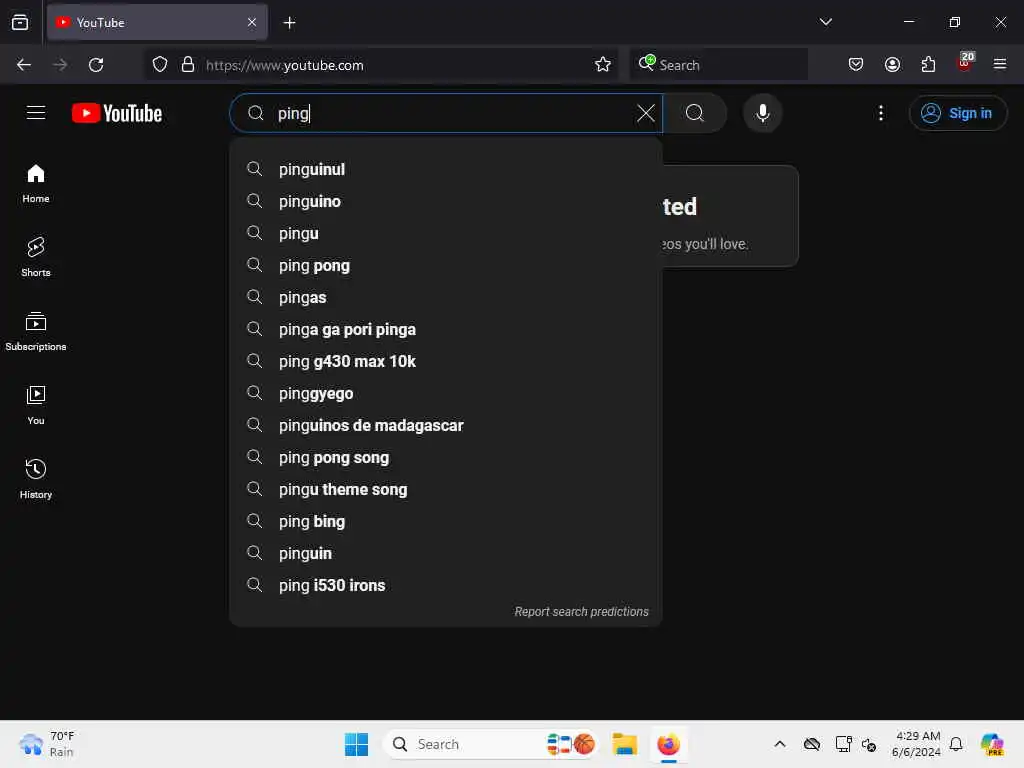This screenshot has width=1024, height=768.
Task: Click the Firefox forward arrow
Action: [60, 65]
